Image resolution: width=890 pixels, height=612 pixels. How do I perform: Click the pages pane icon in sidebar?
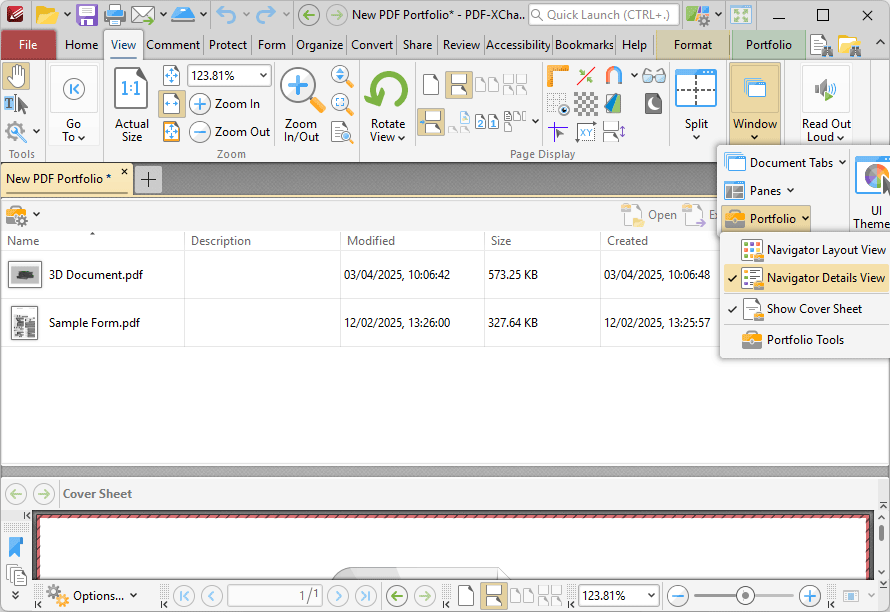click(x=16, y=575)
